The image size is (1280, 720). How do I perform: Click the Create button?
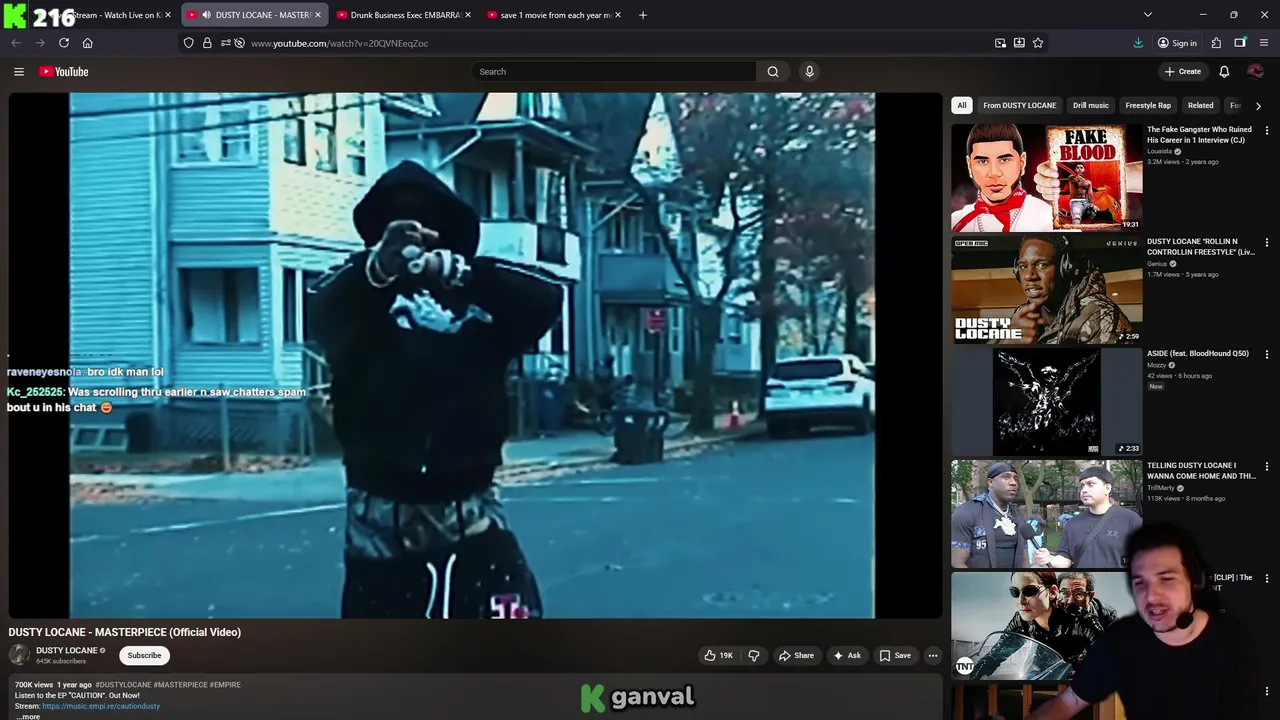pyautogui.click(x=1182, y=71)
